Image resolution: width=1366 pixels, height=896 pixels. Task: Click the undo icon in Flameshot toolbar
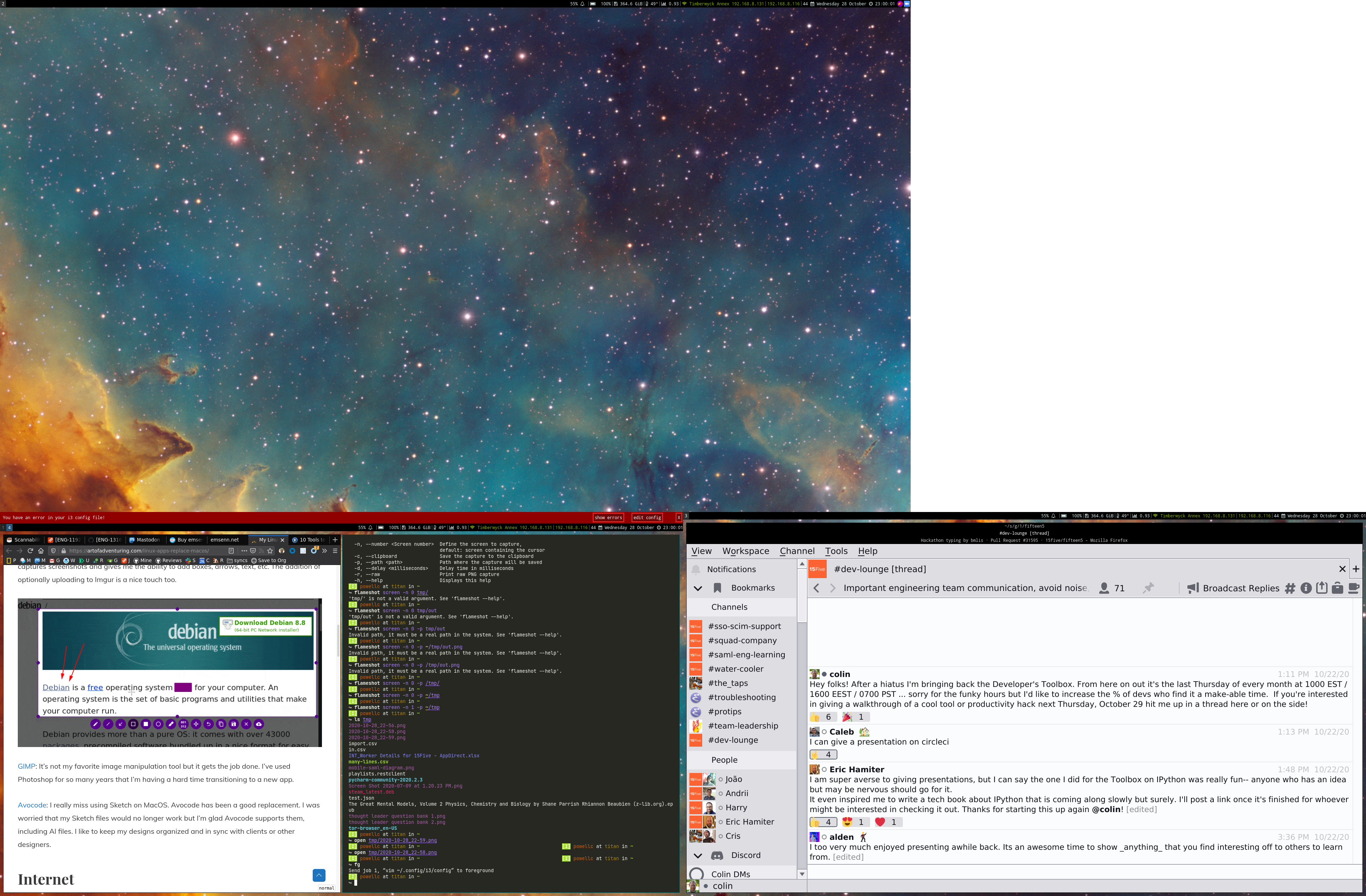208,724
